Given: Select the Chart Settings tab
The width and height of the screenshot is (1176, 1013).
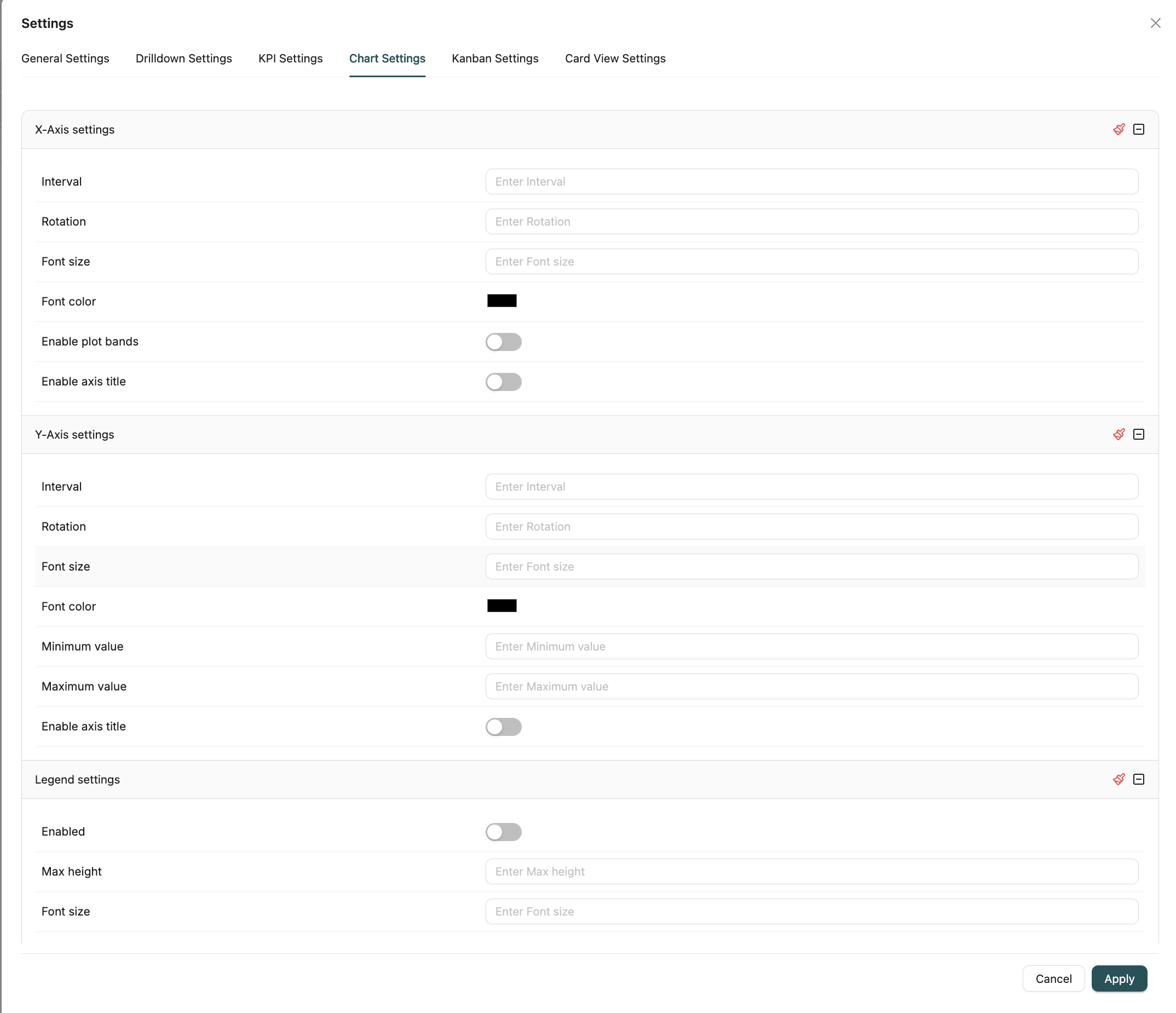Looking at the screenshot, I should (x=387, y=59).
